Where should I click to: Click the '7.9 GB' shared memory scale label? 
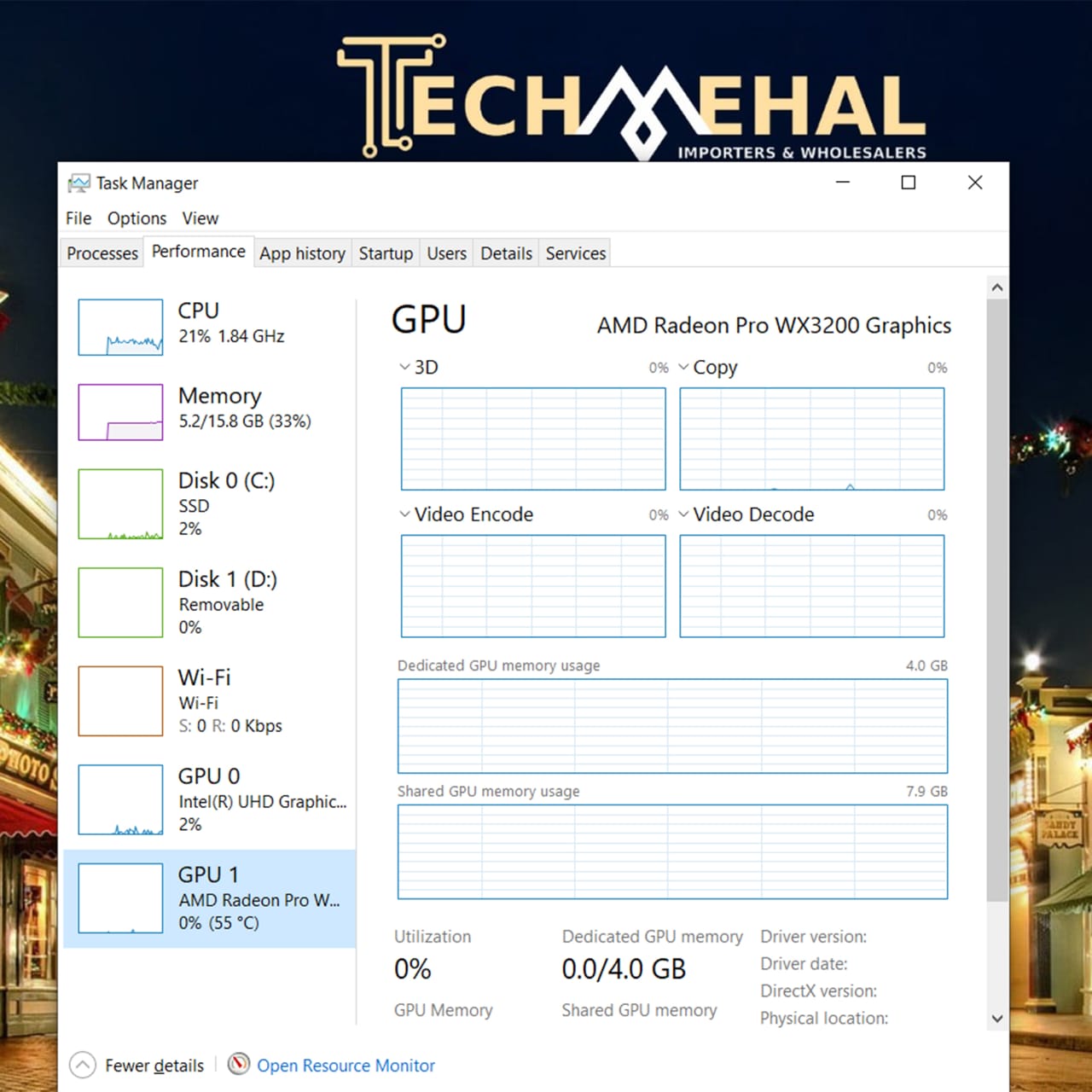tap(926, 791)
